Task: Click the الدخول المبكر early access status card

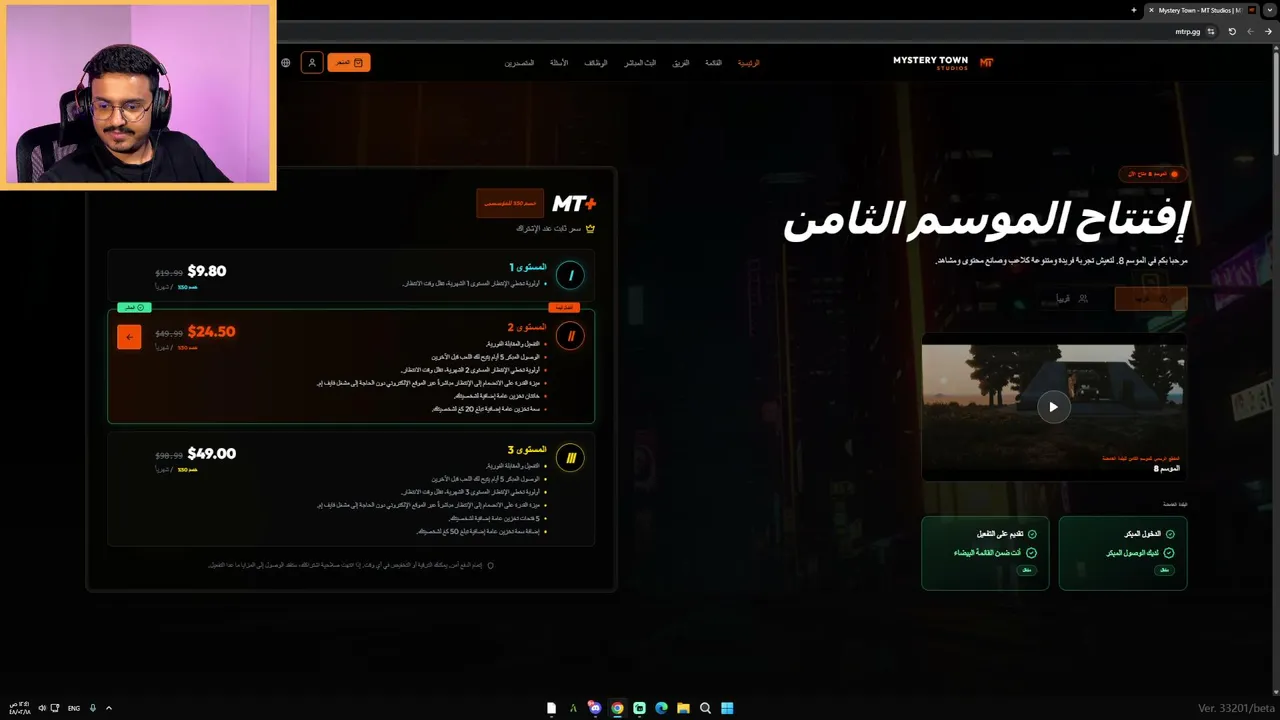Action: click(1123, 553)
